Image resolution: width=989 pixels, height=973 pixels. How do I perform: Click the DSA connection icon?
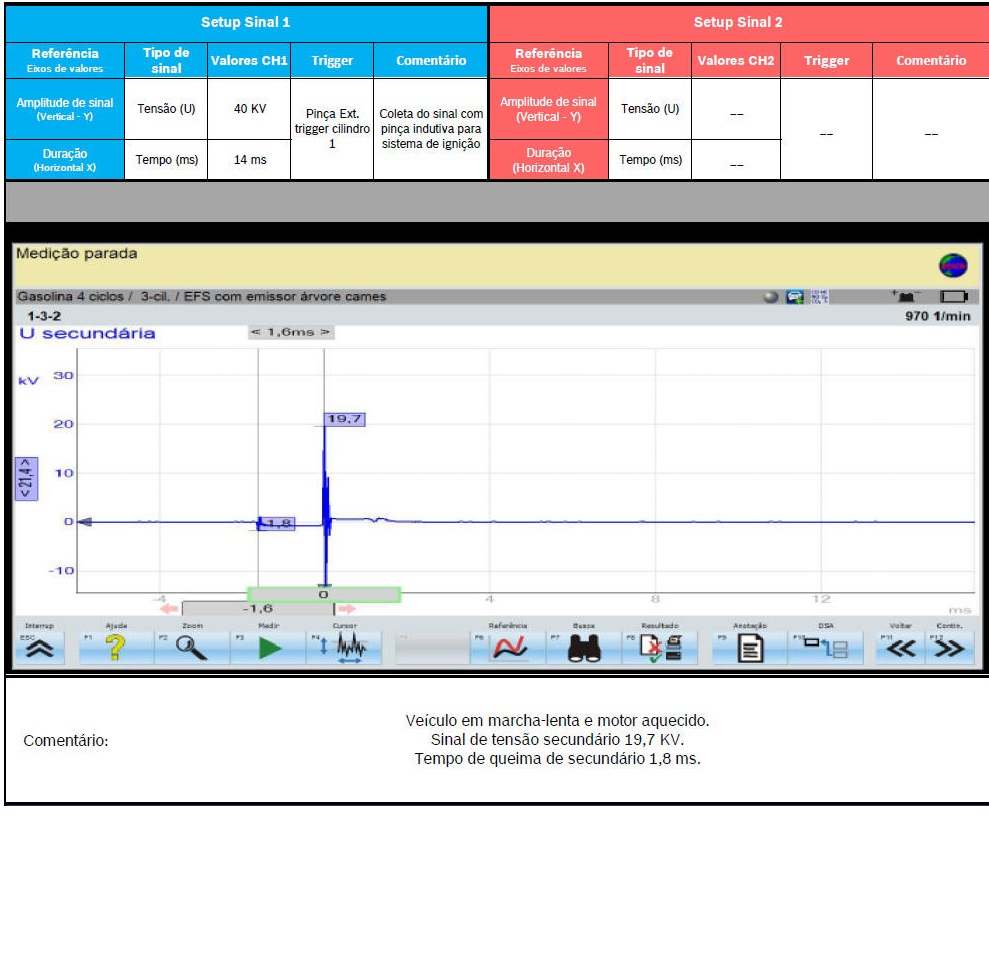[827, 649]
